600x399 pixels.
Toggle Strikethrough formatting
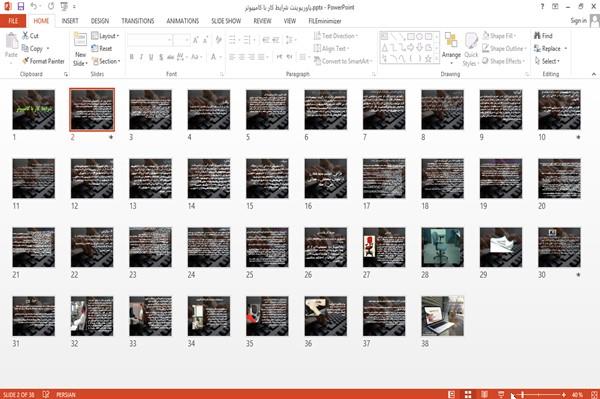click(171, 57)
